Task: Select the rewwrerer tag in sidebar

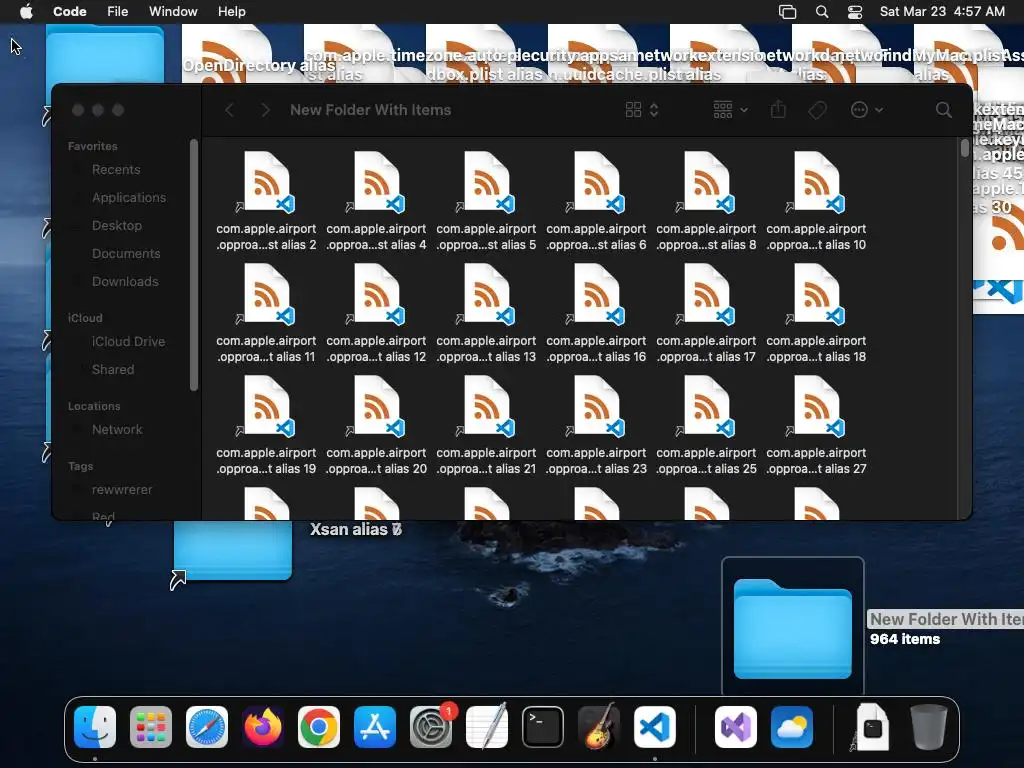Action: [121, 490]
